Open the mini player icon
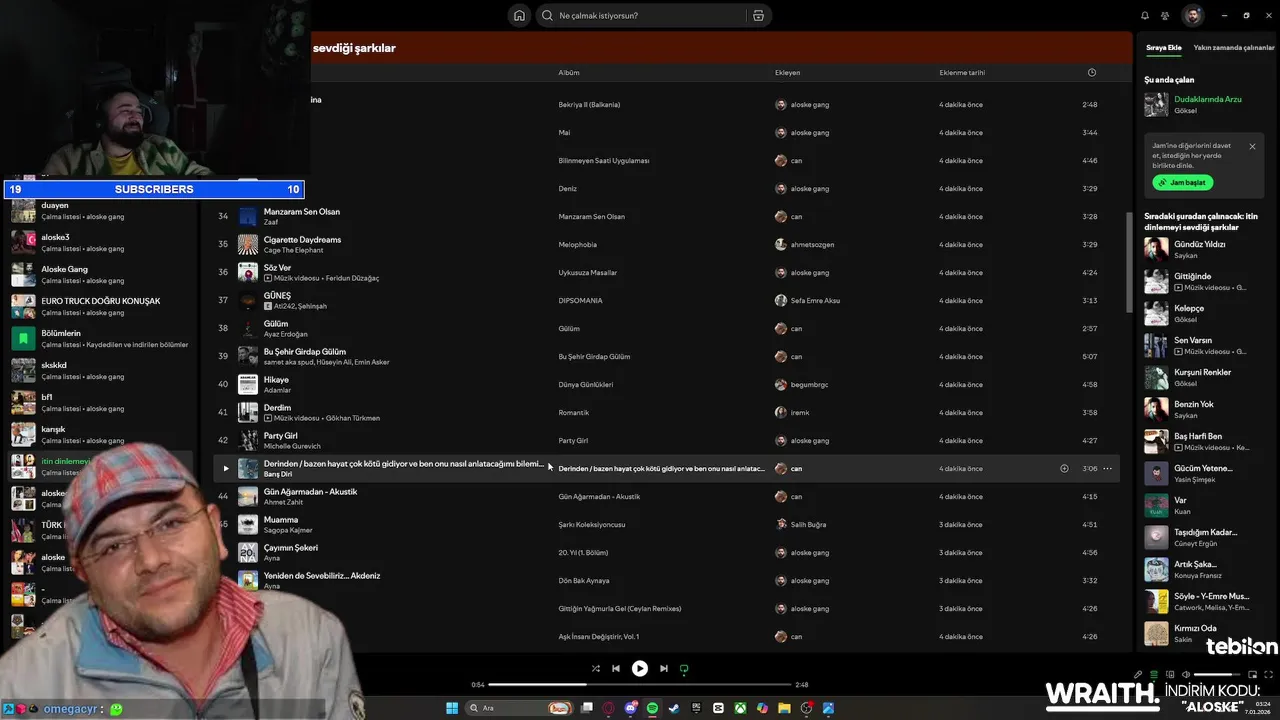The width and height of the screenshot is (1280, 720). [x=1253, y=674]
